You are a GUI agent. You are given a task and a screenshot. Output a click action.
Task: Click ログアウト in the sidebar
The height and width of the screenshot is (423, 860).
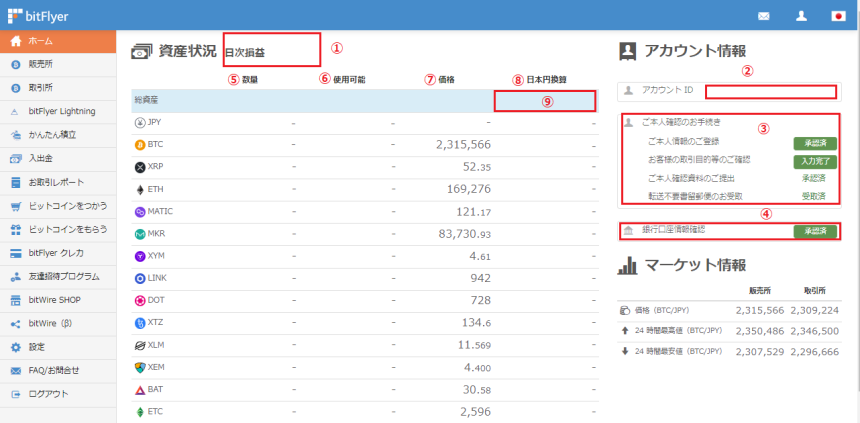coord(58,394)
